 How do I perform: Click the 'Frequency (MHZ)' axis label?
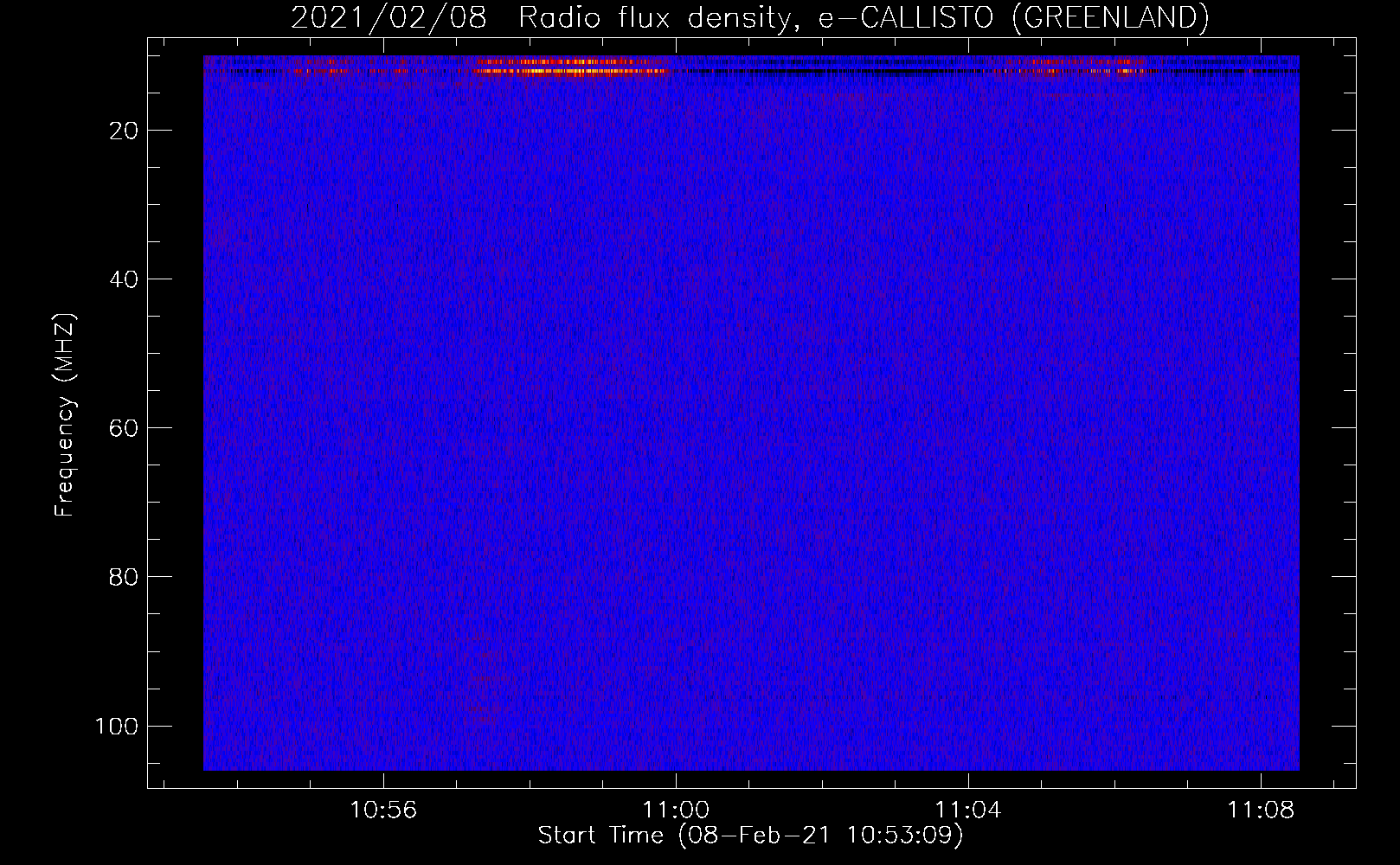point(65,414)
